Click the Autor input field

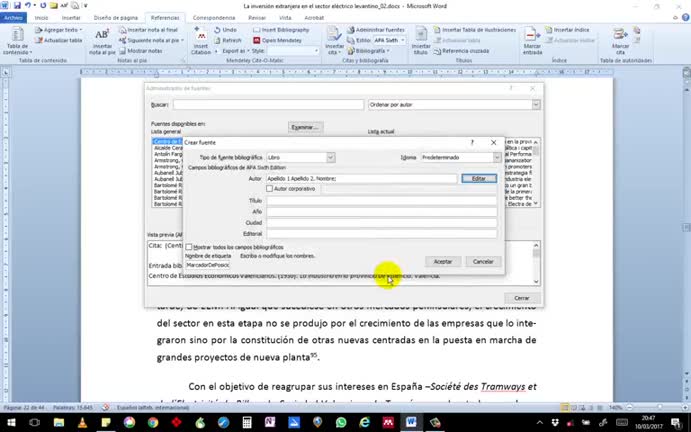click(361, 179)
